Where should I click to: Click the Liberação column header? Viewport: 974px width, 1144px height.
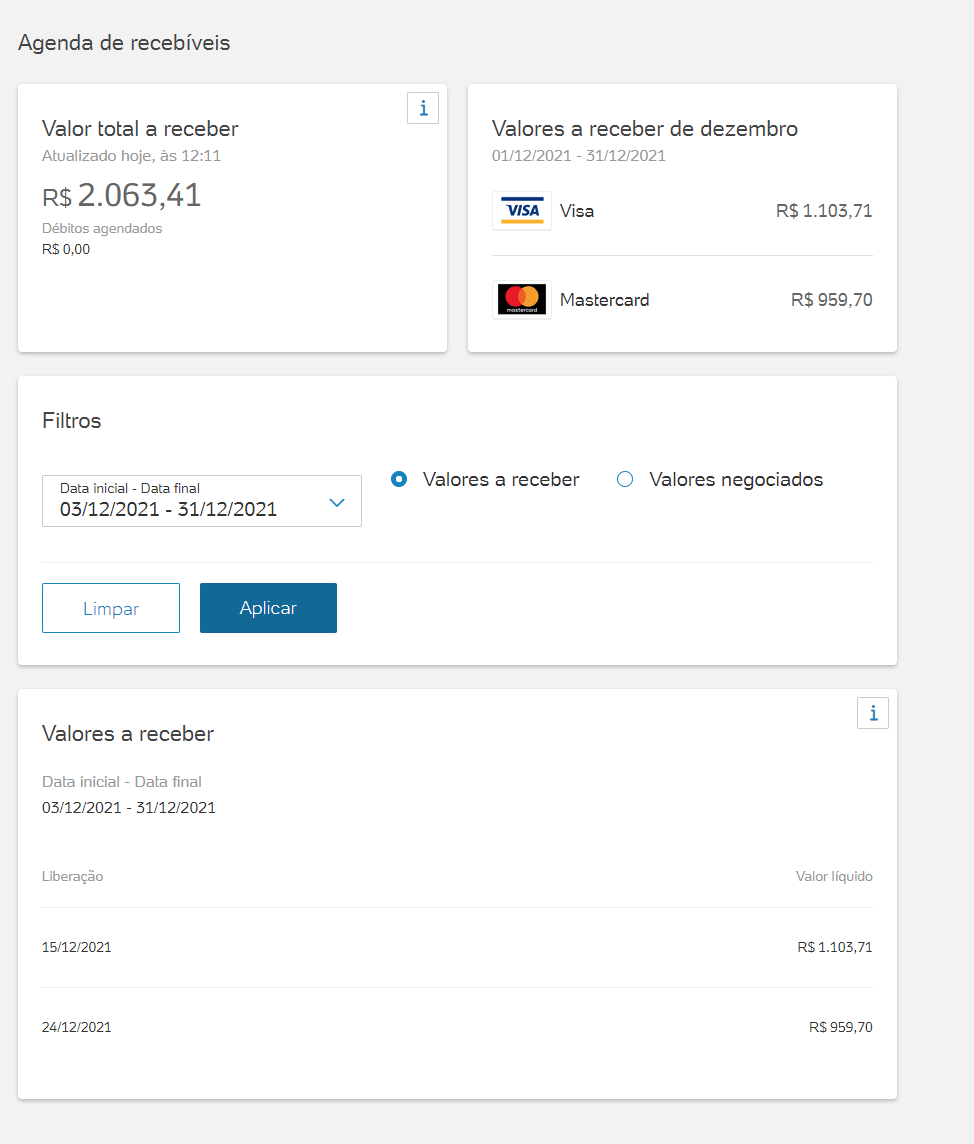73,877
